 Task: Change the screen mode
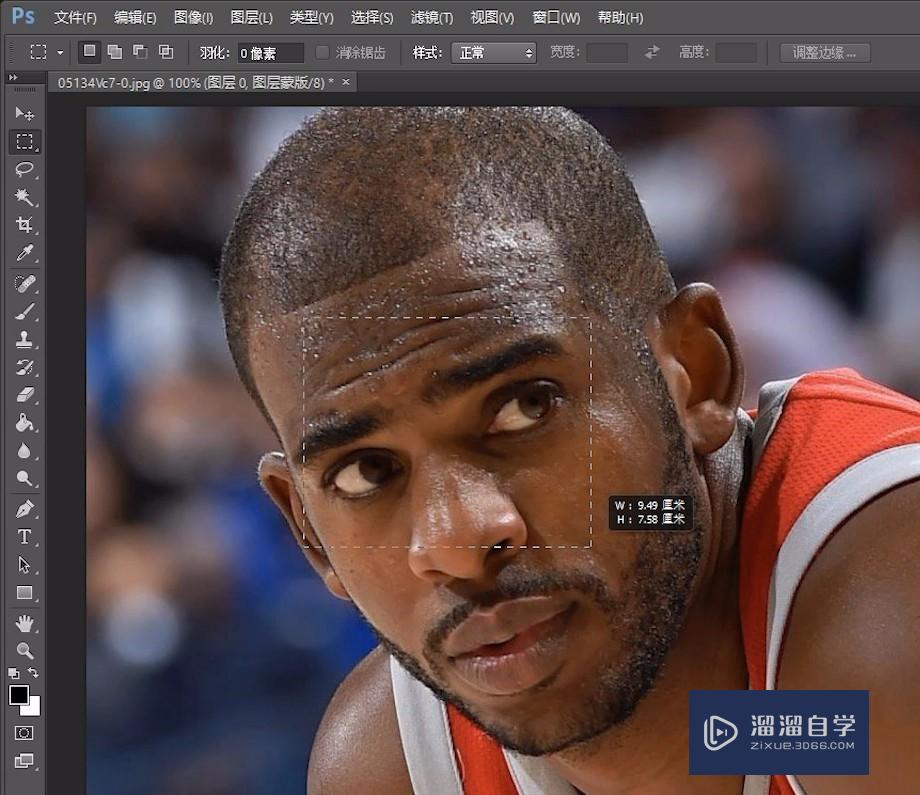(24, 760)
